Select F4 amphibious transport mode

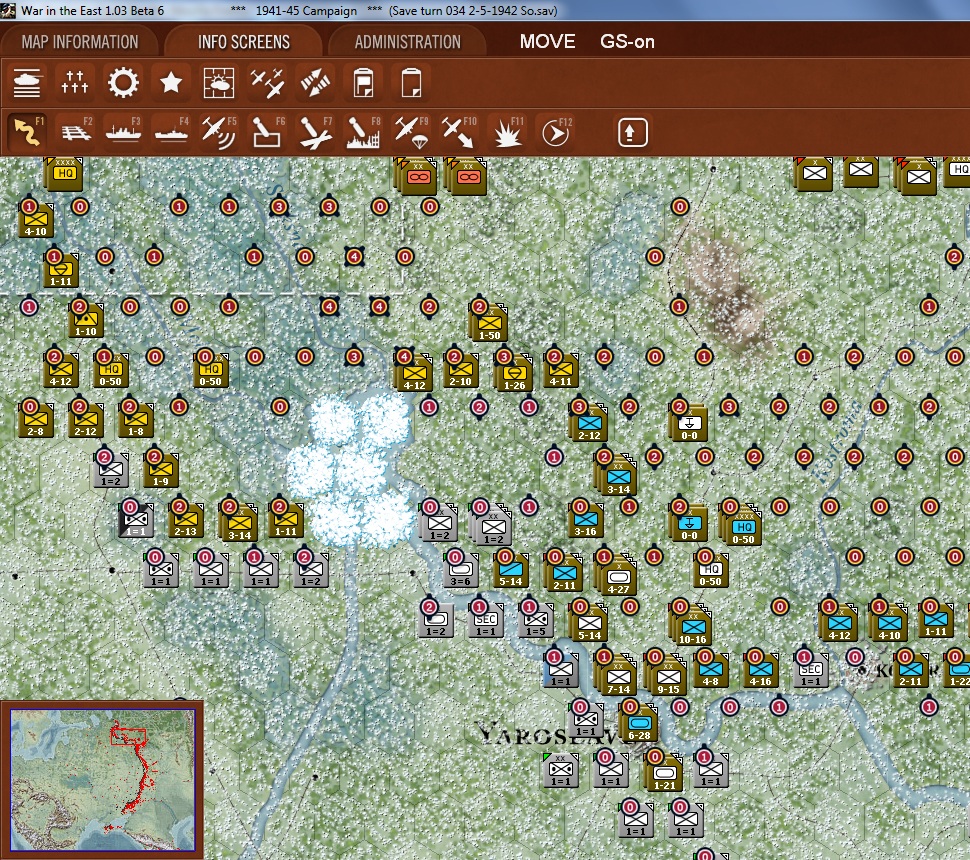tap(171, 132)
